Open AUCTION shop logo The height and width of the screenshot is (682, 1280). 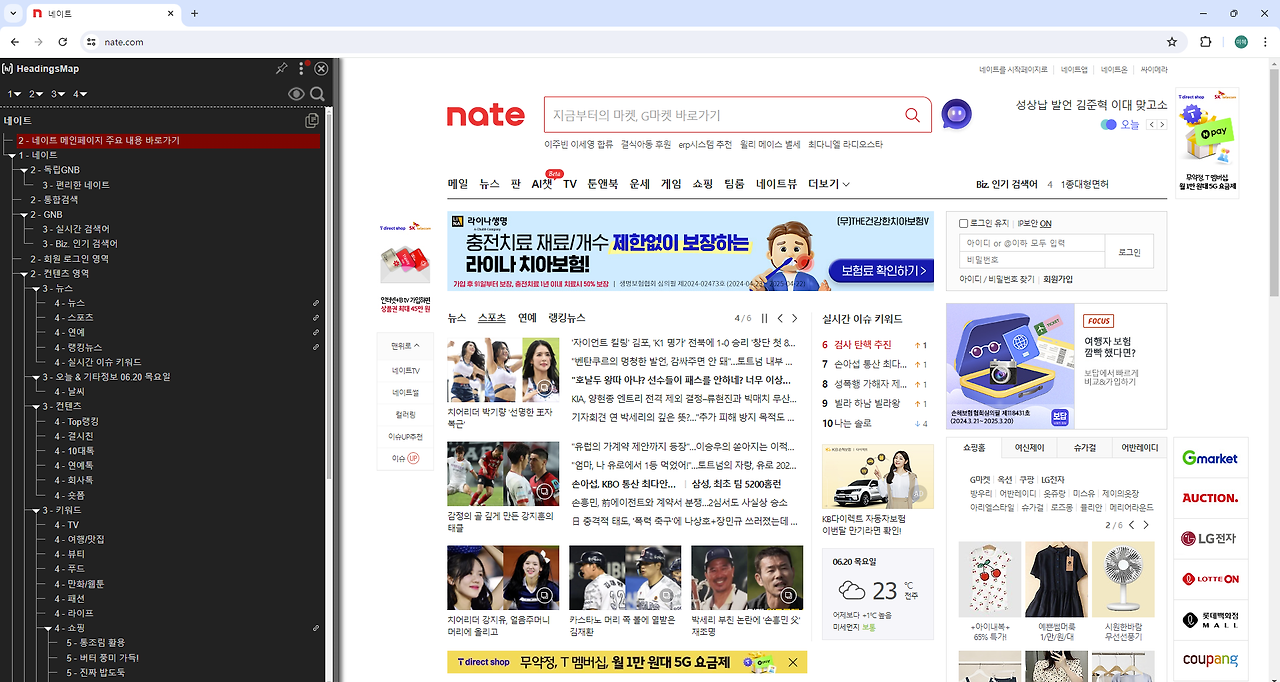pos(1210,498)
